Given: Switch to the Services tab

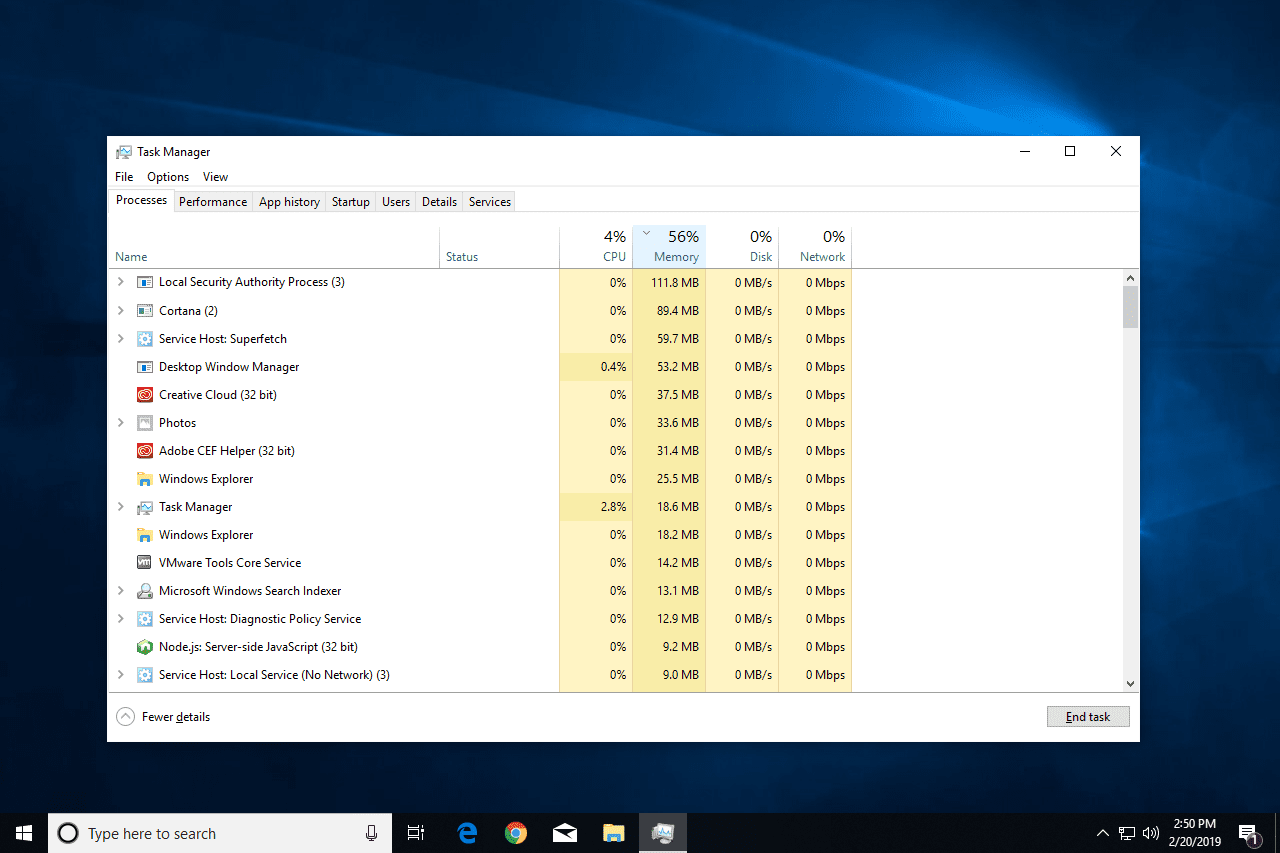Looking at the screenshot, I should tap(490, 201).
